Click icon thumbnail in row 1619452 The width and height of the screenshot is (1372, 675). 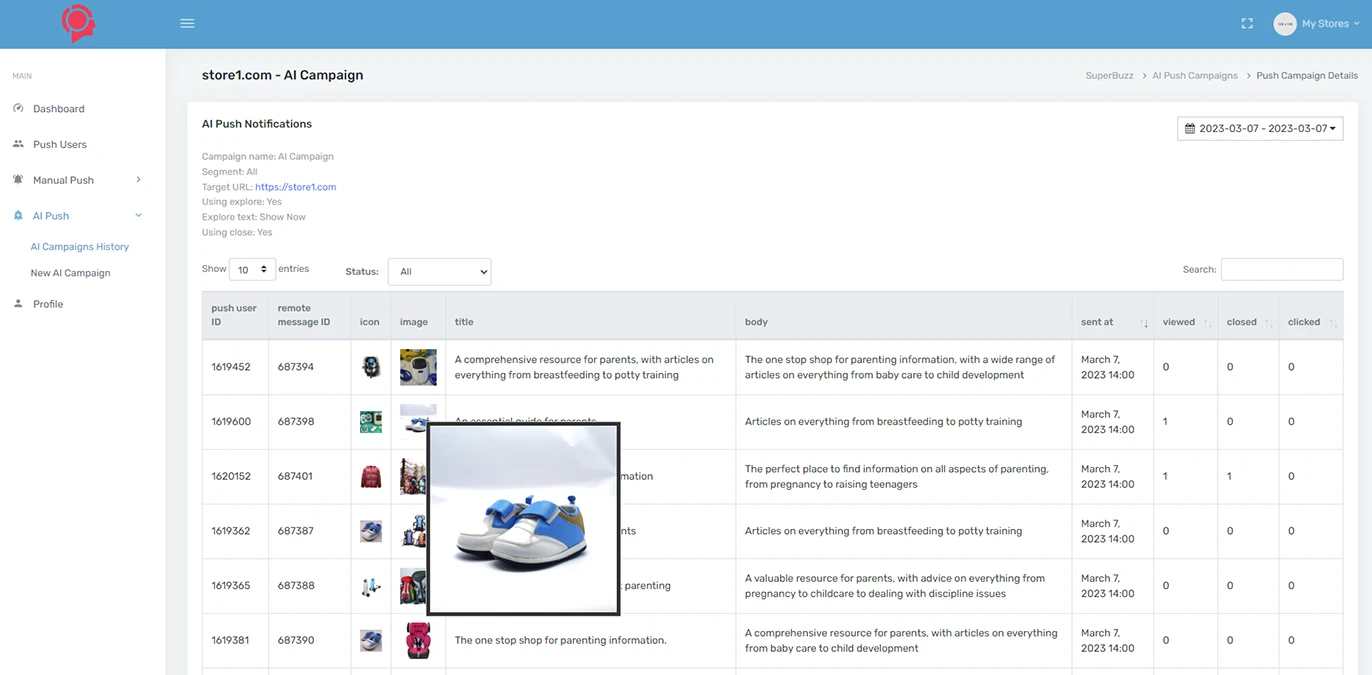(371, 367)
